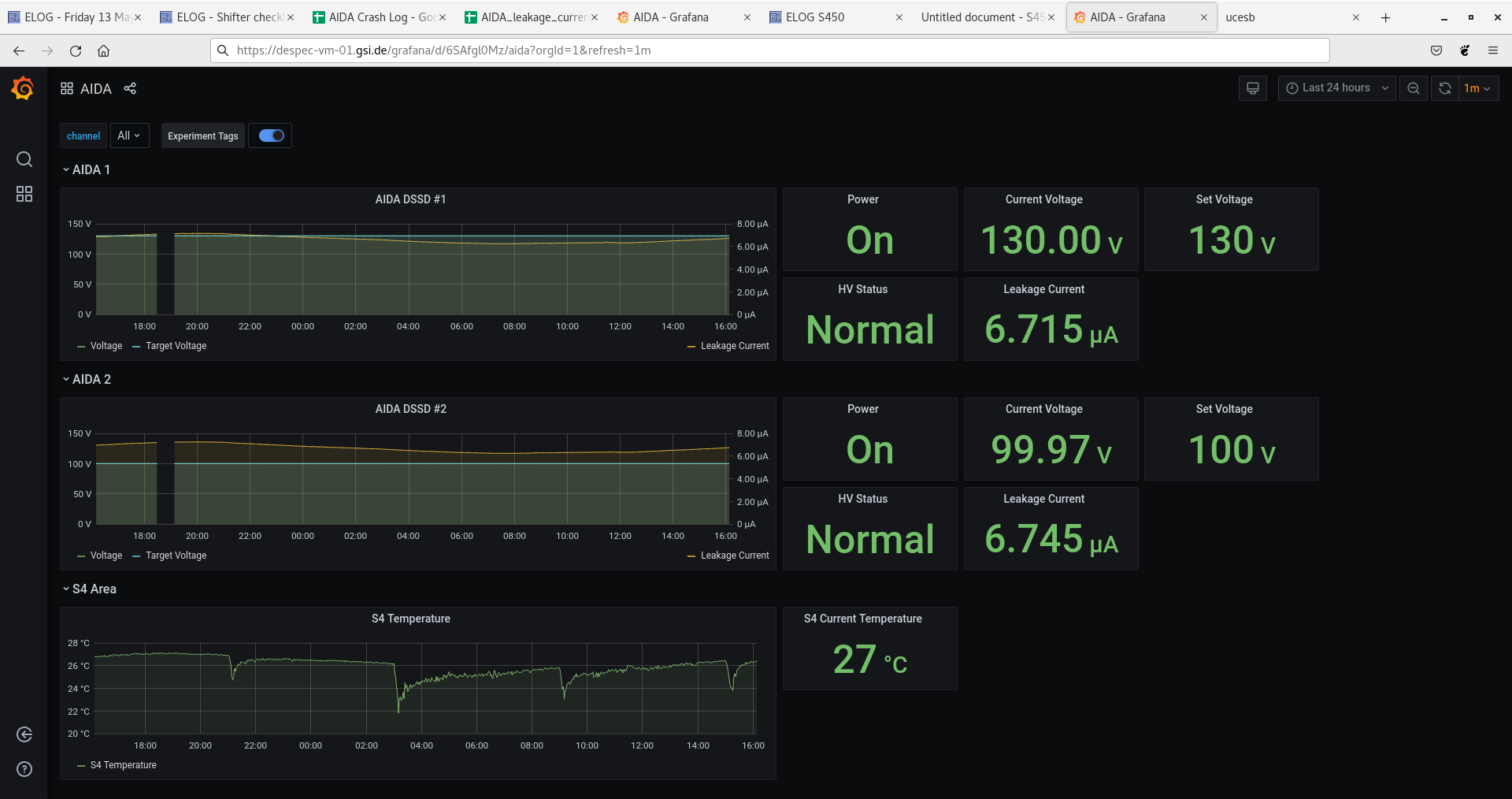Refresh the dashboard now
This screenshot has height=799, width=1512.
click(x=1444, y=88)
